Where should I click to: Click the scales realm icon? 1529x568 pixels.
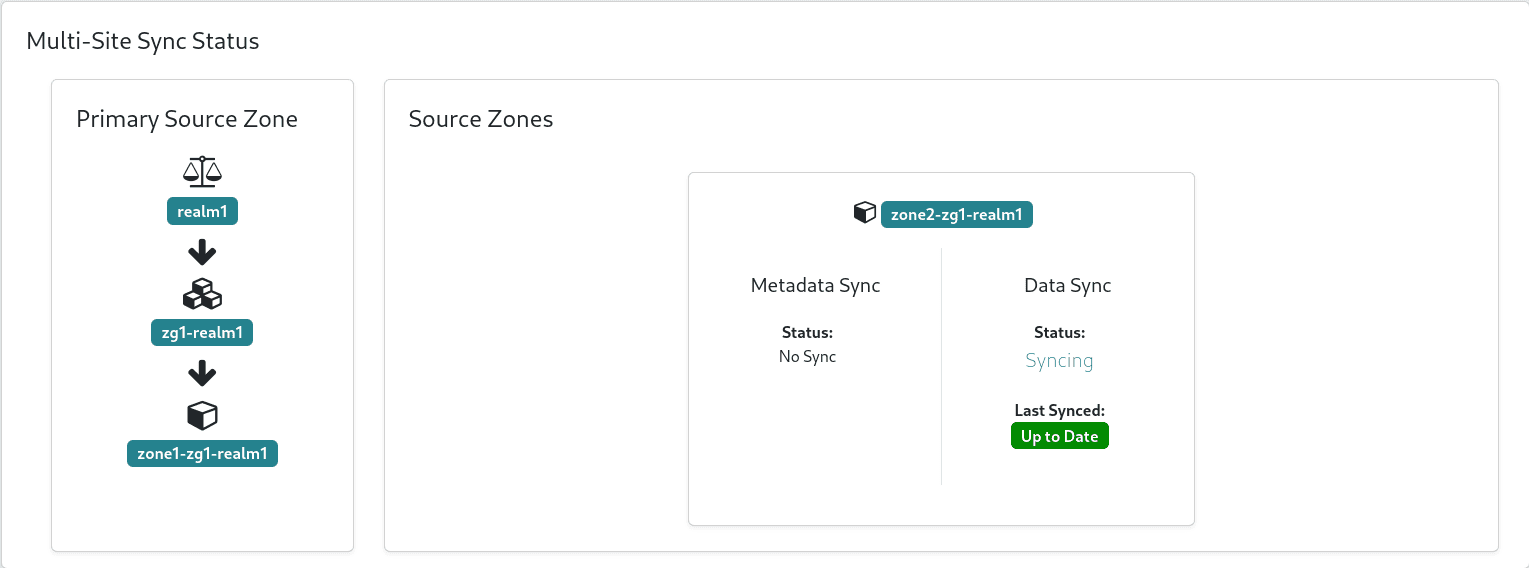(202, 172)
